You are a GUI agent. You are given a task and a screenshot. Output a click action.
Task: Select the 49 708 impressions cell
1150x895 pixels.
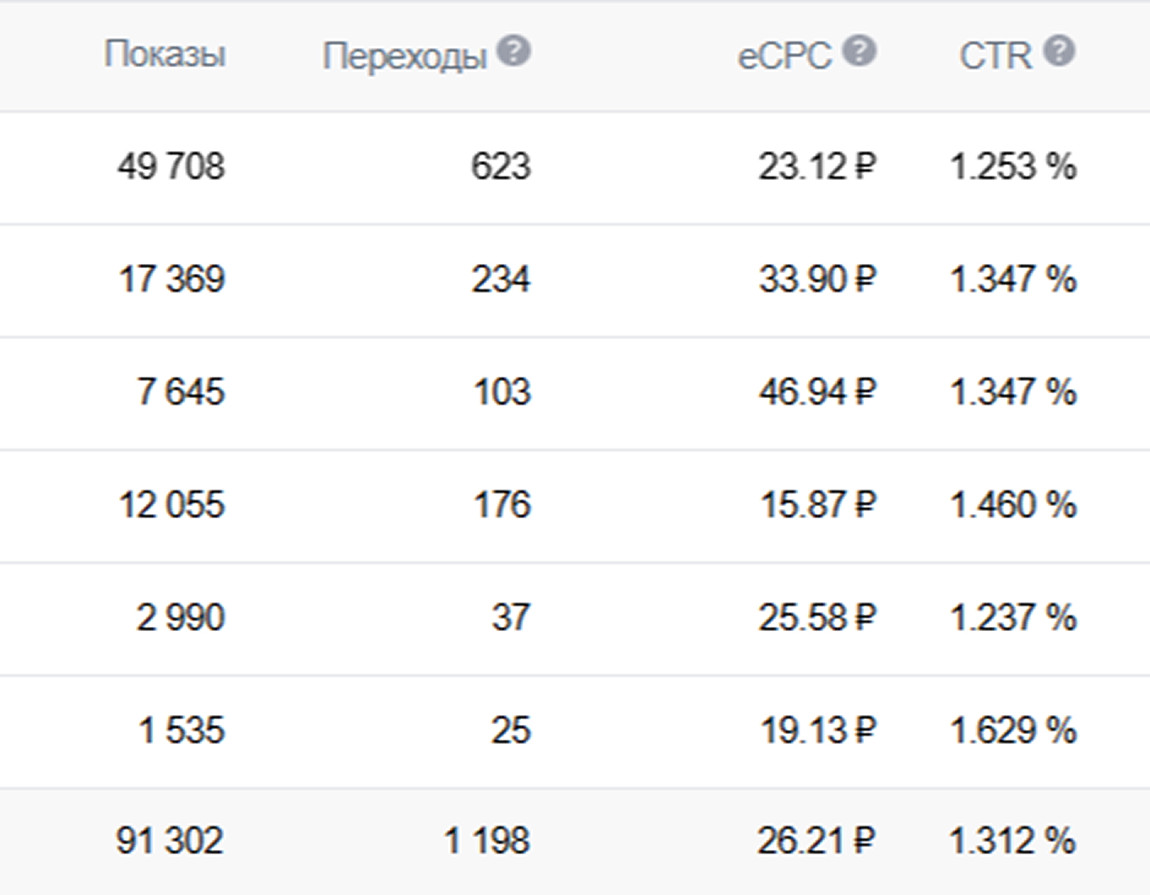[x=170, y=167]
